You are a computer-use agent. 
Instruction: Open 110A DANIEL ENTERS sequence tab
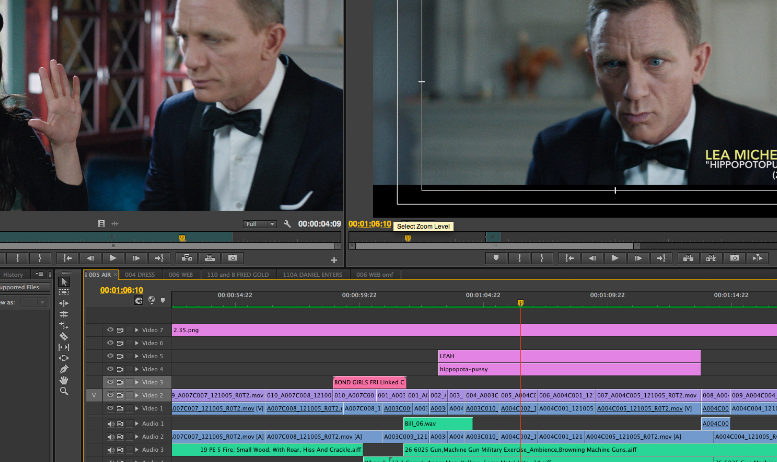[x=312, y=275]
